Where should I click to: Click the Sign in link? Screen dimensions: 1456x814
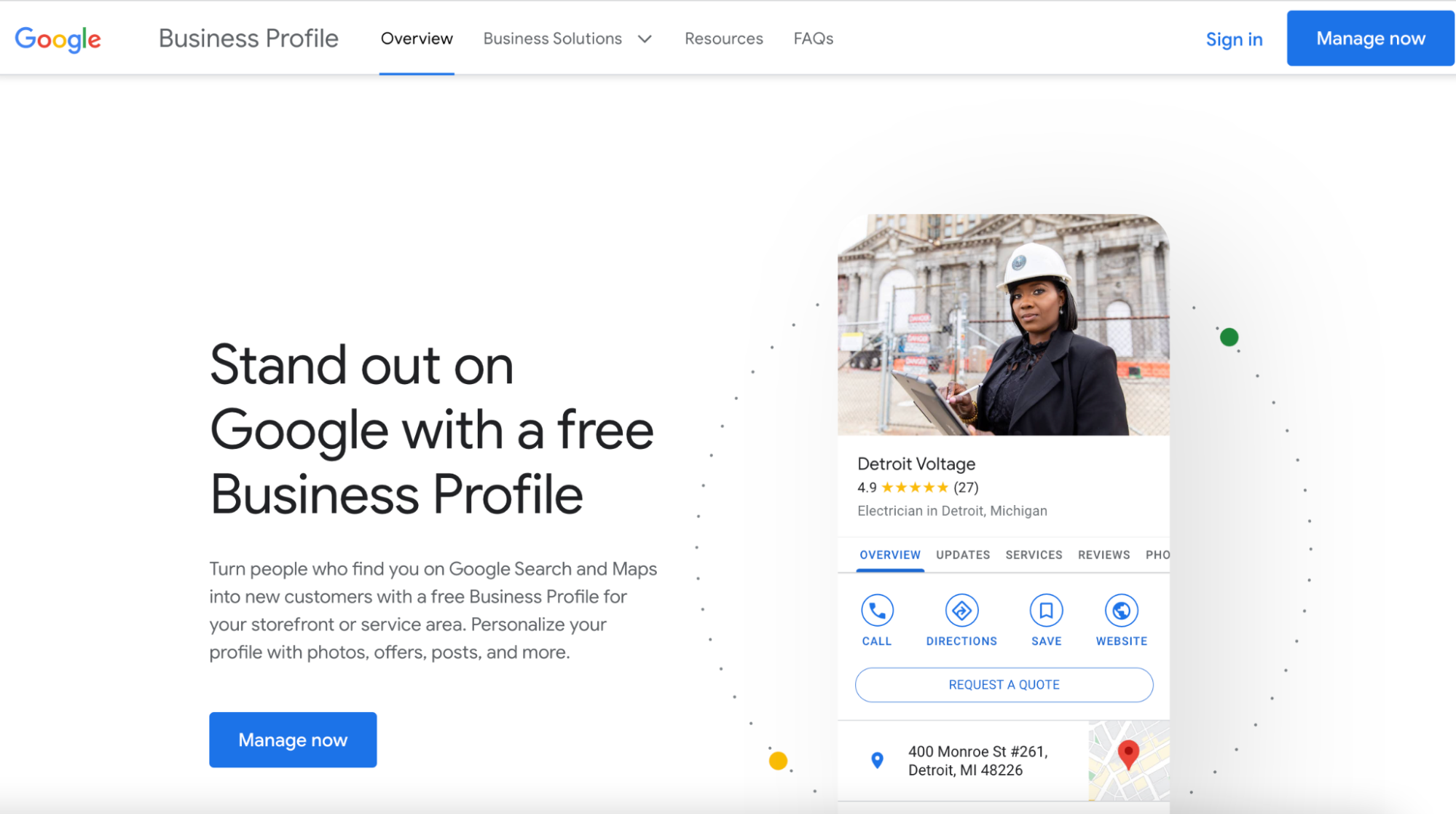[1234, 39]
